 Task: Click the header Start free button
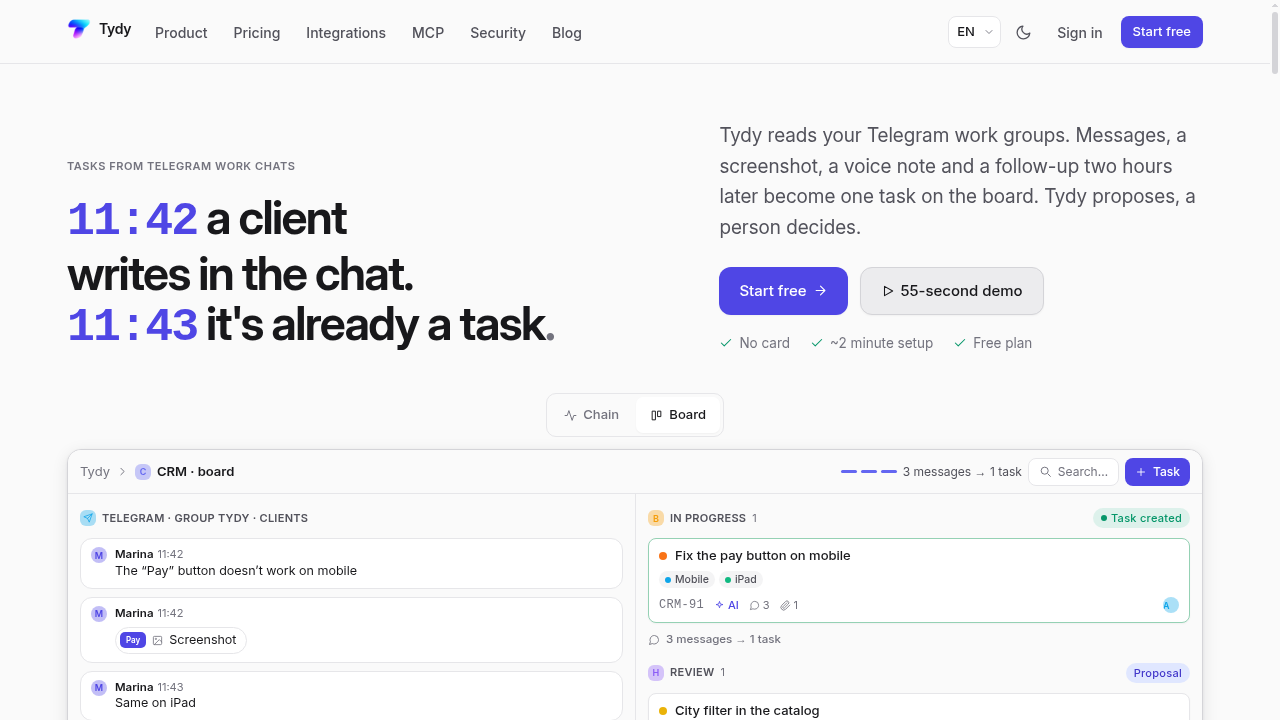1162,32
